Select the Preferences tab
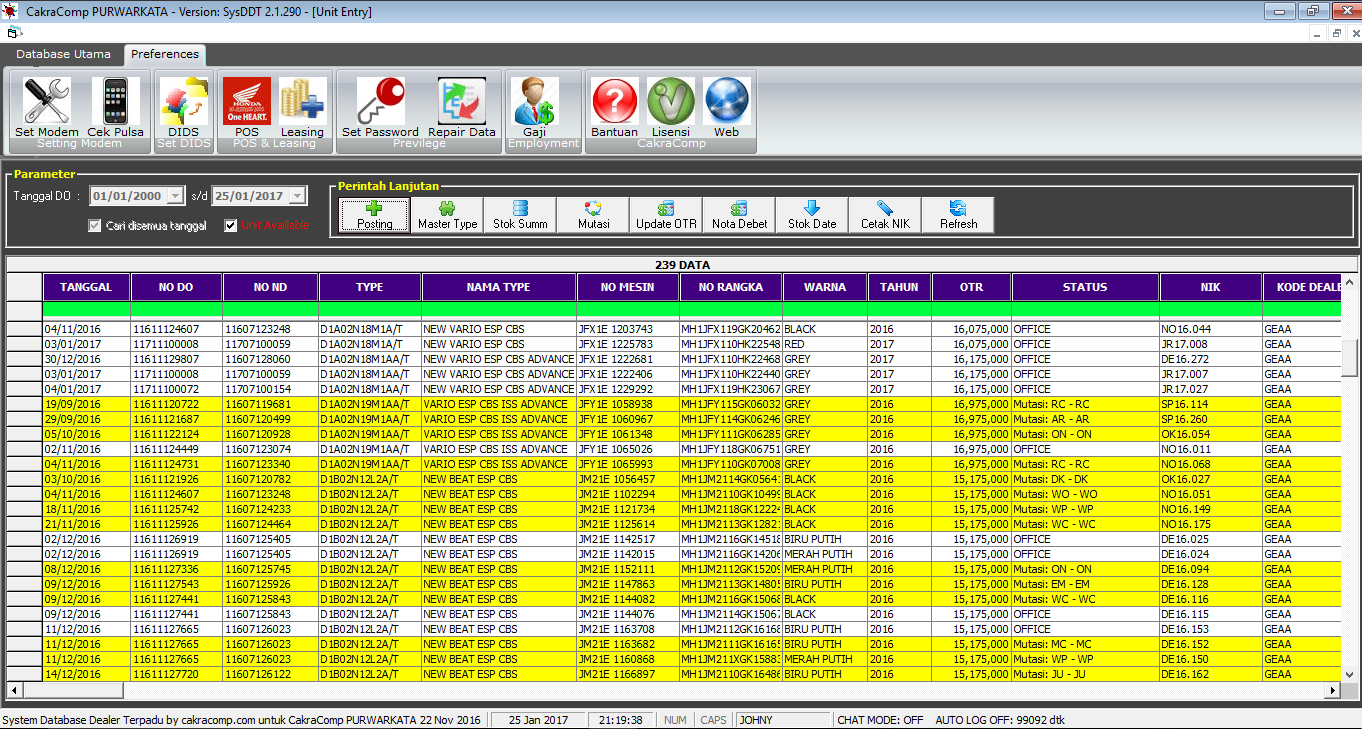The height and width of the screenshot is (729, 1362). point(165,54)
